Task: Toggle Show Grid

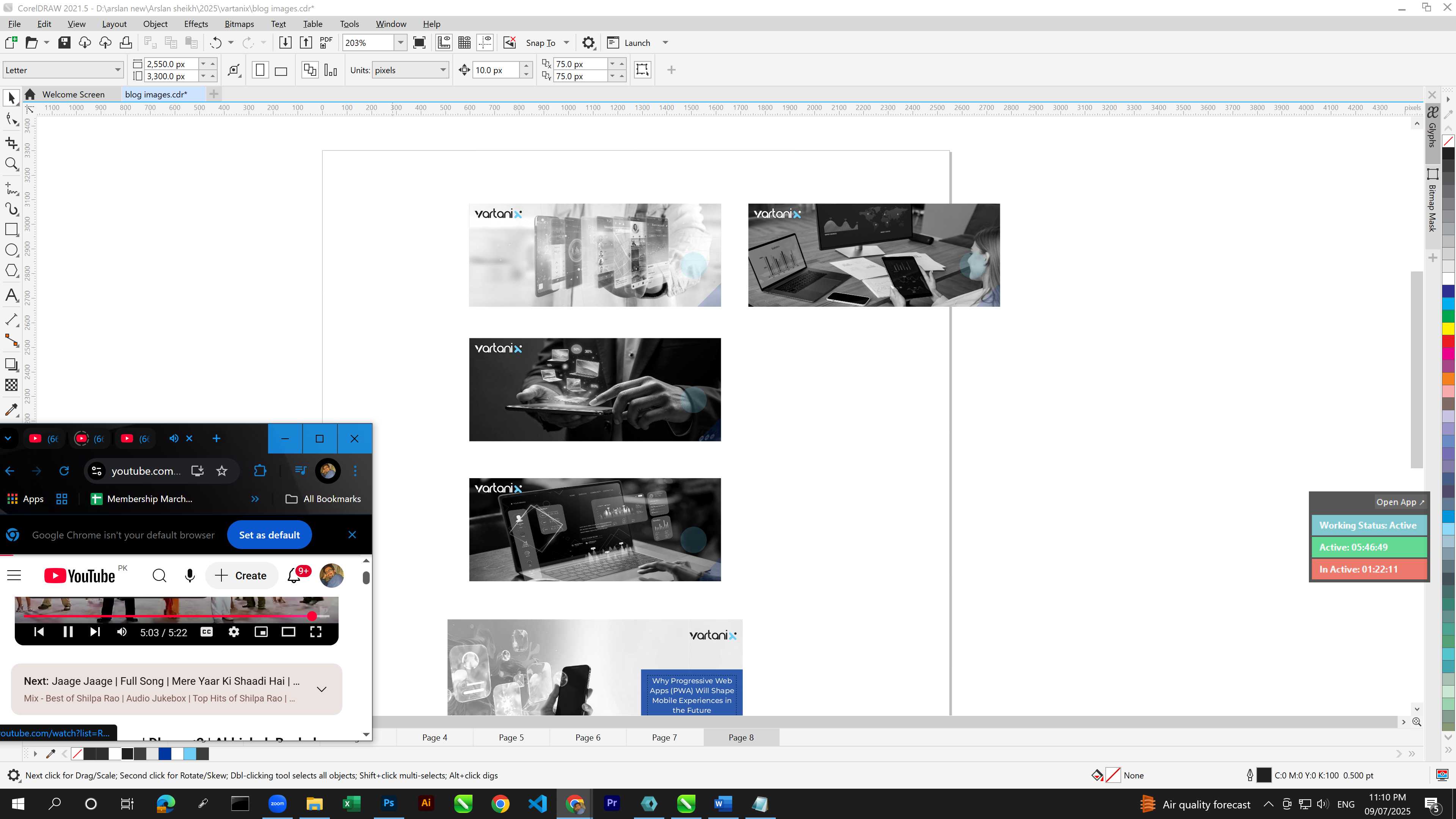Action: (x=464, y=42)
